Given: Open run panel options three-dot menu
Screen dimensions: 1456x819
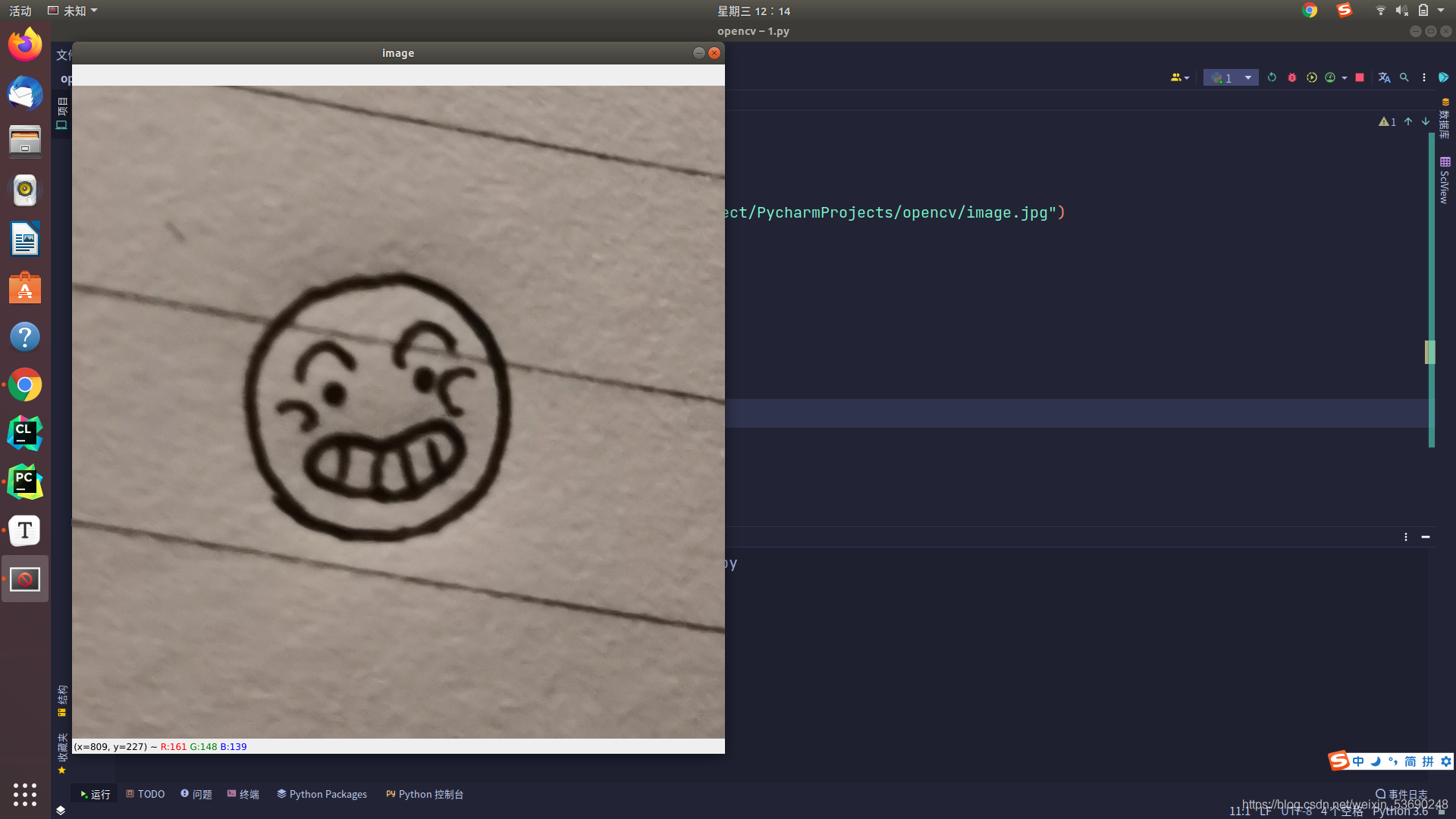Looking at the screenshot, I should (1406, 537).
